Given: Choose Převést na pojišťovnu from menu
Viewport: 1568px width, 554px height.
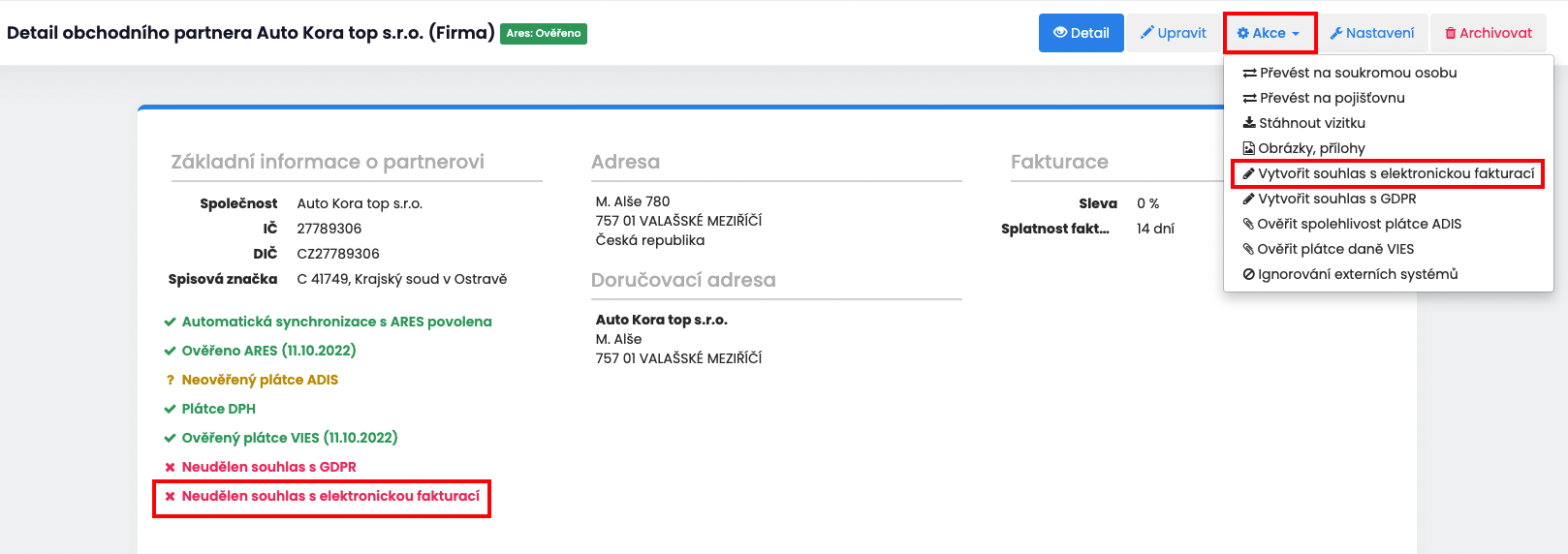Looking at the screenshot, I should point(1332,98).
